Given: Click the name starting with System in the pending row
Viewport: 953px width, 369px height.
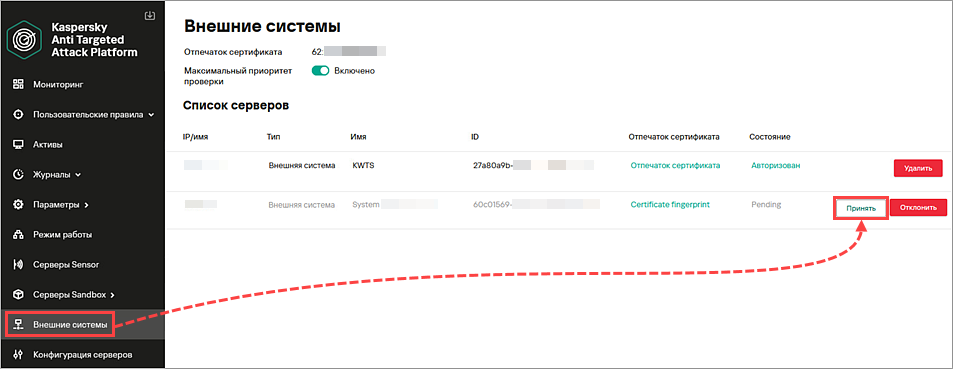Looking at the screenshot, I should [x=394, y=205].
